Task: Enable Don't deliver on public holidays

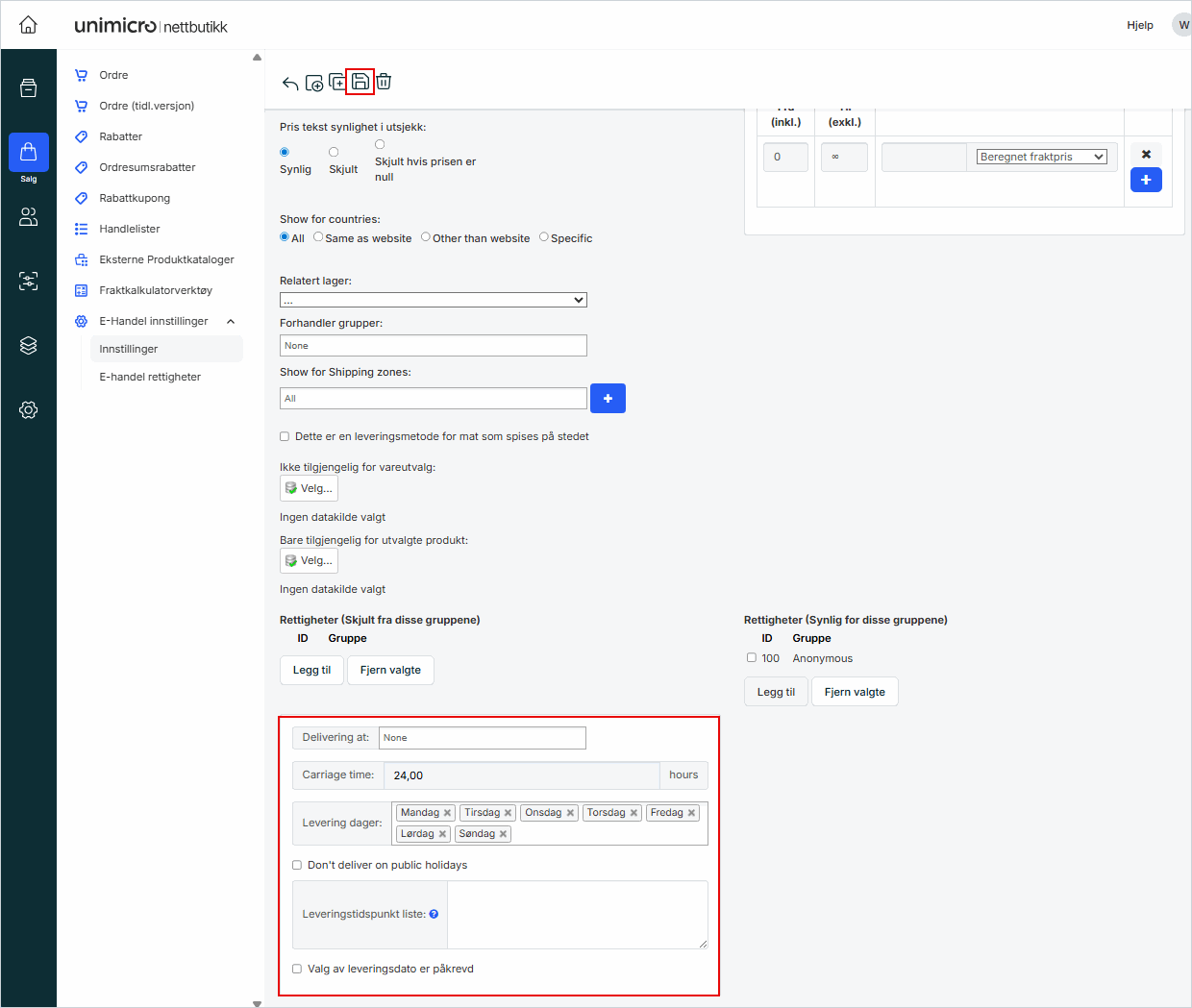Action: (x=297, y=865)
